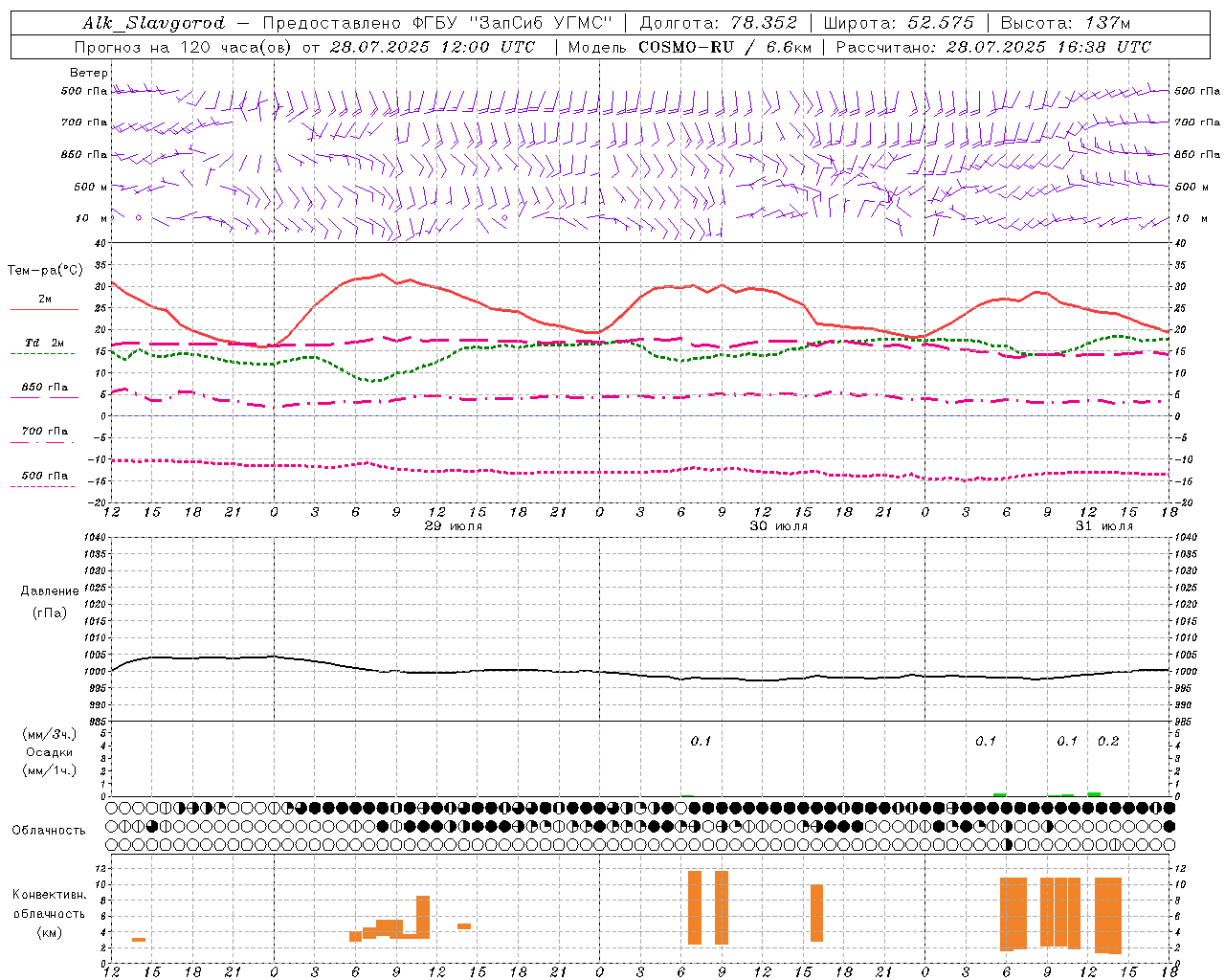Click the Alk_Slavgorod station title
The image size is (1225, 980).
coord(154,23)
